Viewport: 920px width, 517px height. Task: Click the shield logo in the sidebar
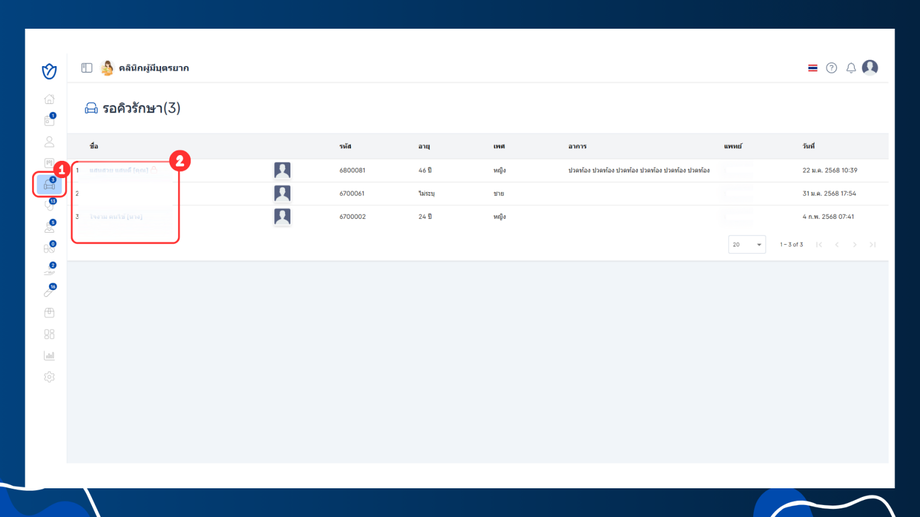tap(49, 71)
